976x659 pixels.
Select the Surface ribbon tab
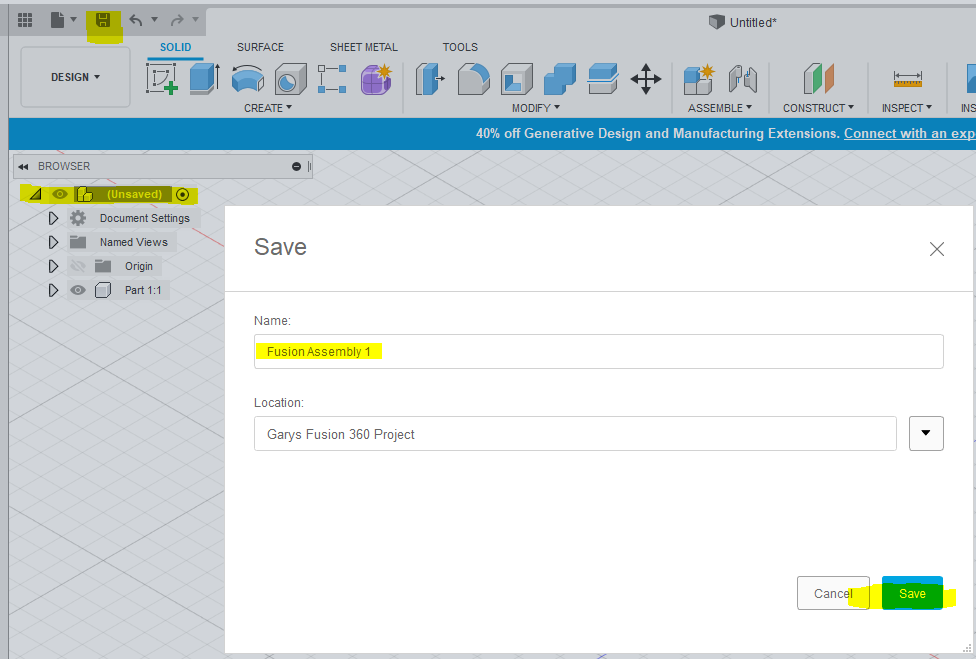coord(260,46)
